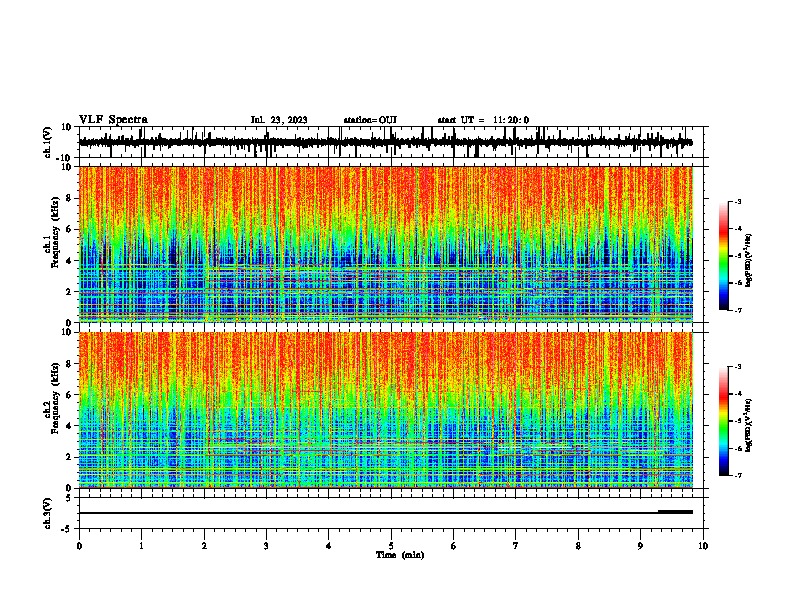Click the log(PSD) label beside the ch.2 colorbar
792x612 pixels.
click(x=748, y=425)
